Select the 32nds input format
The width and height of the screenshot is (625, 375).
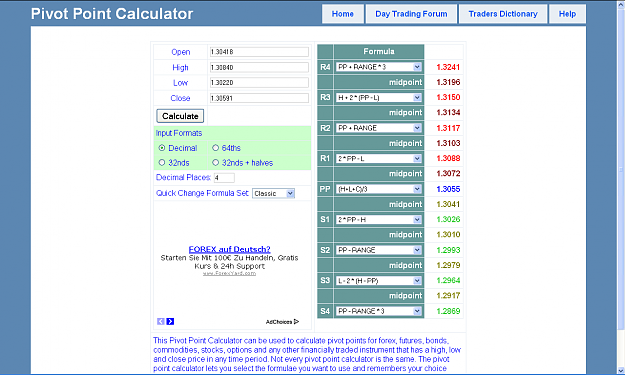162,163
